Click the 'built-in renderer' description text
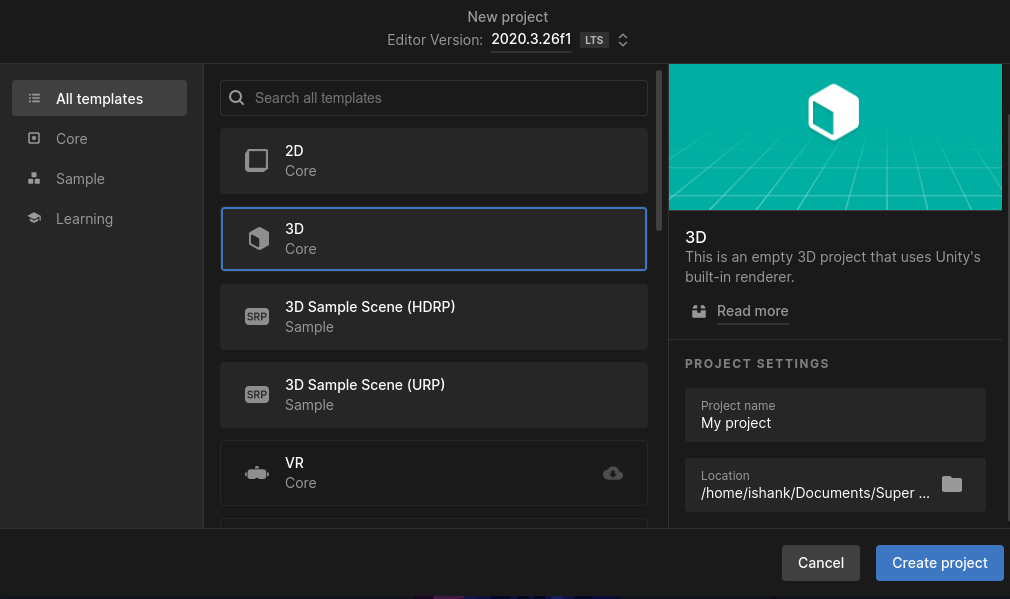 739,277
